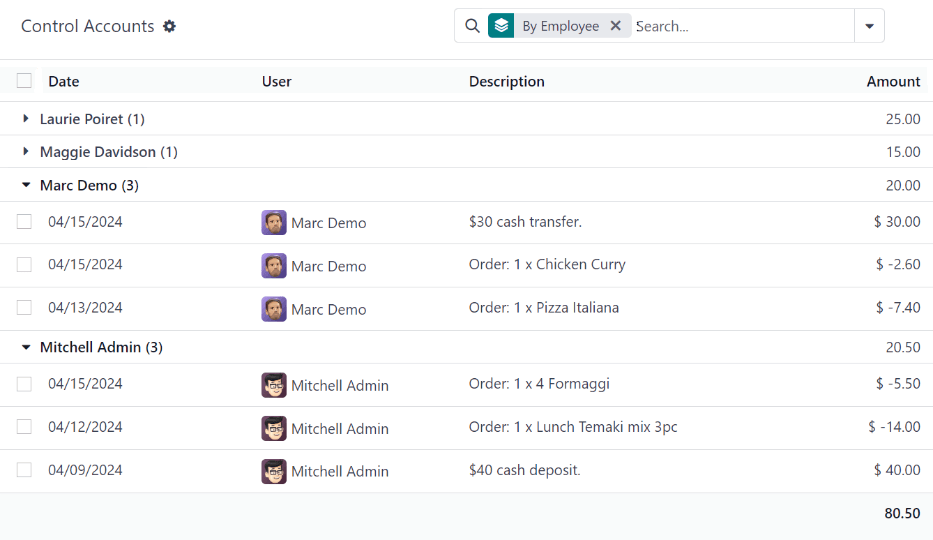Screen dimensions: 933x540
Task: Click Marc Demo avatar on $30 cash transfer row
Action: [x=274, y=222]
